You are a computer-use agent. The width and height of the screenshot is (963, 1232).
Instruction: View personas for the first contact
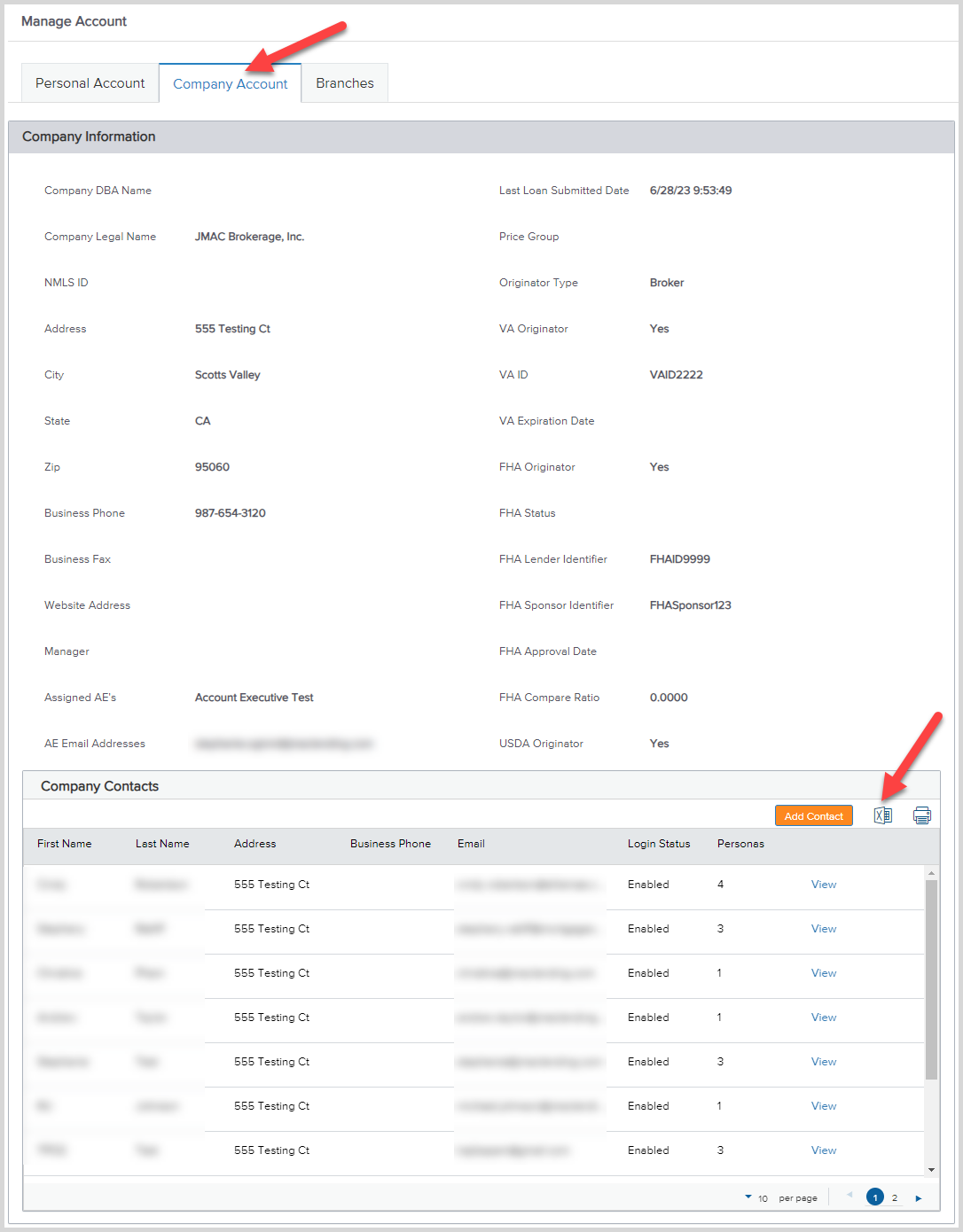[x=823, y=884]
